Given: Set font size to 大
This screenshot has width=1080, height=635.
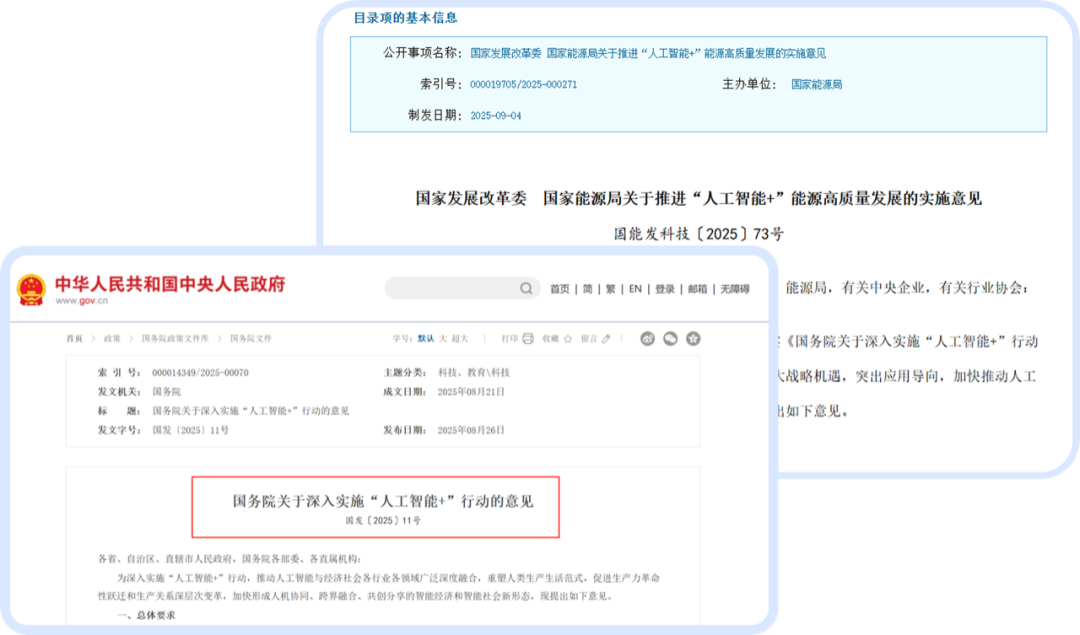Looking at the screenshot, I should (443, 339).
